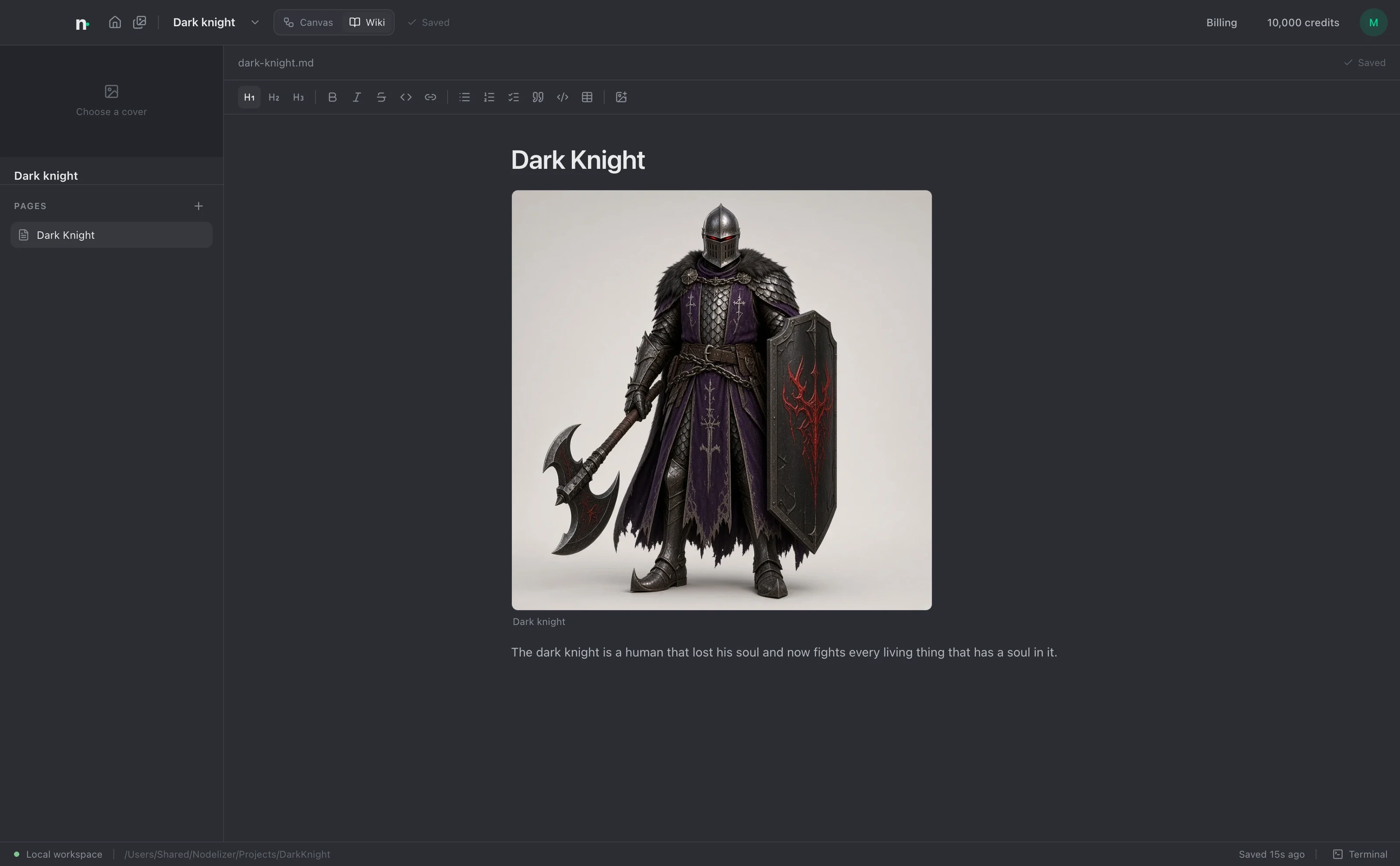1400x866 pixels.
Task: Toggle Heading 2 formatting
Action: 274,98
